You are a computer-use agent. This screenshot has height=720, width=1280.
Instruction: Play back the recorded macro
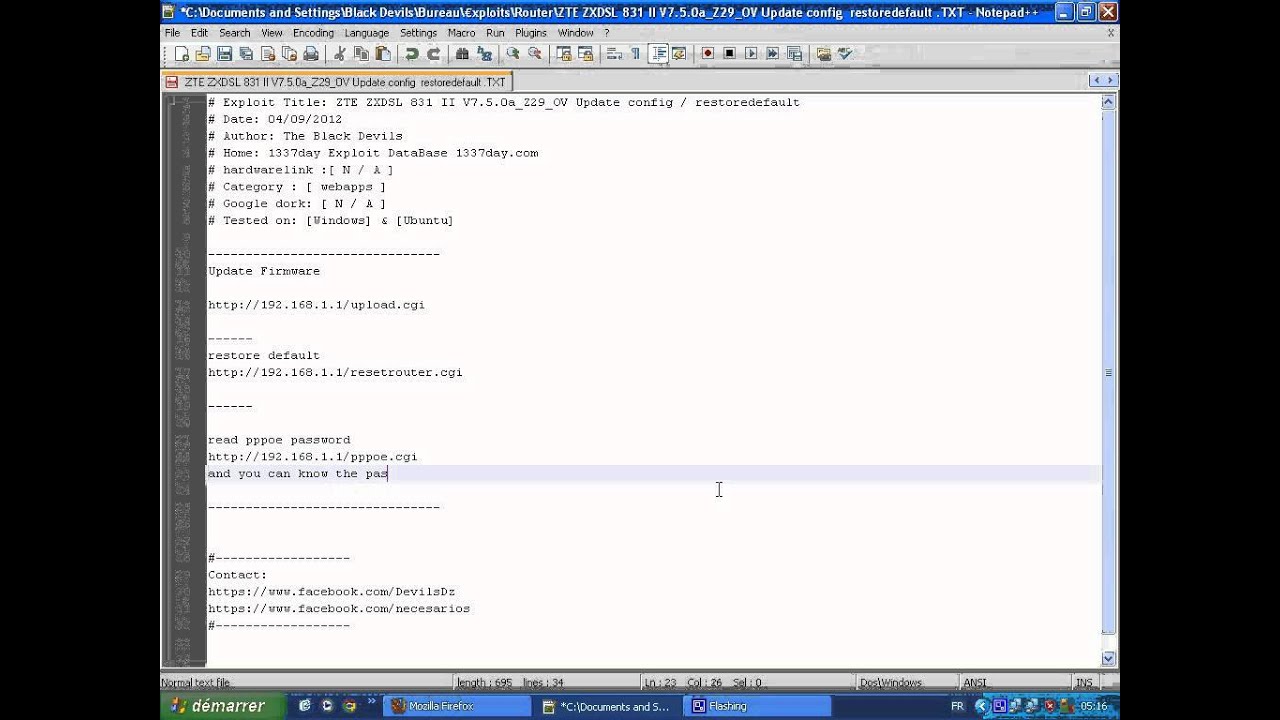751,54
